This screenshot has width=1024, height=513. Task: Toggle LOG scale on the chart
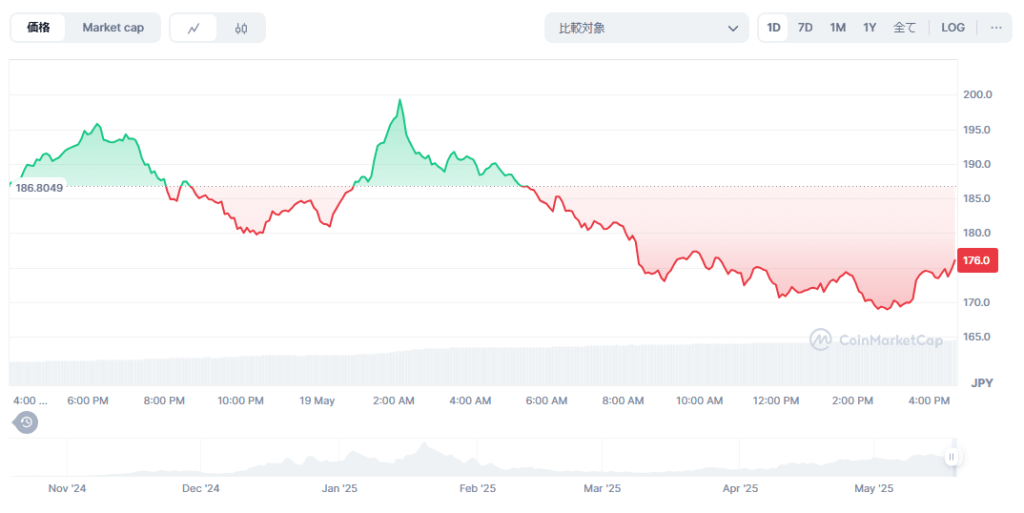click(x=953, y=28)
